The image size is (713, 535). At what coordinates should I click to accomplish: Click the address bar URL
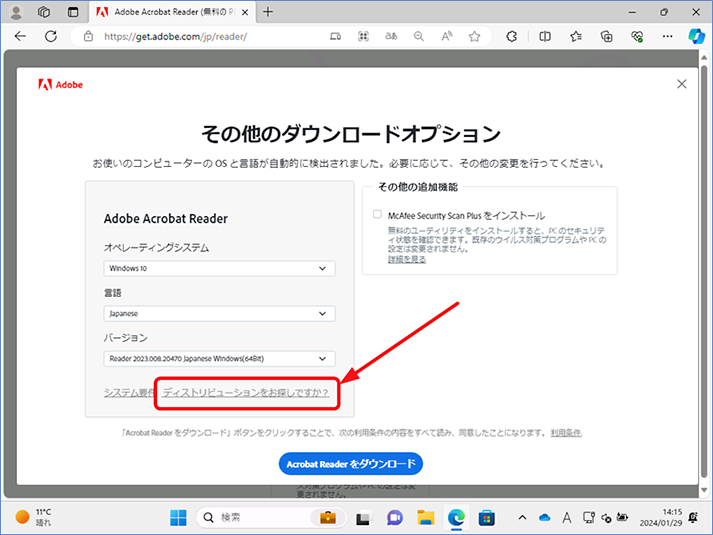tap(176, 36)
